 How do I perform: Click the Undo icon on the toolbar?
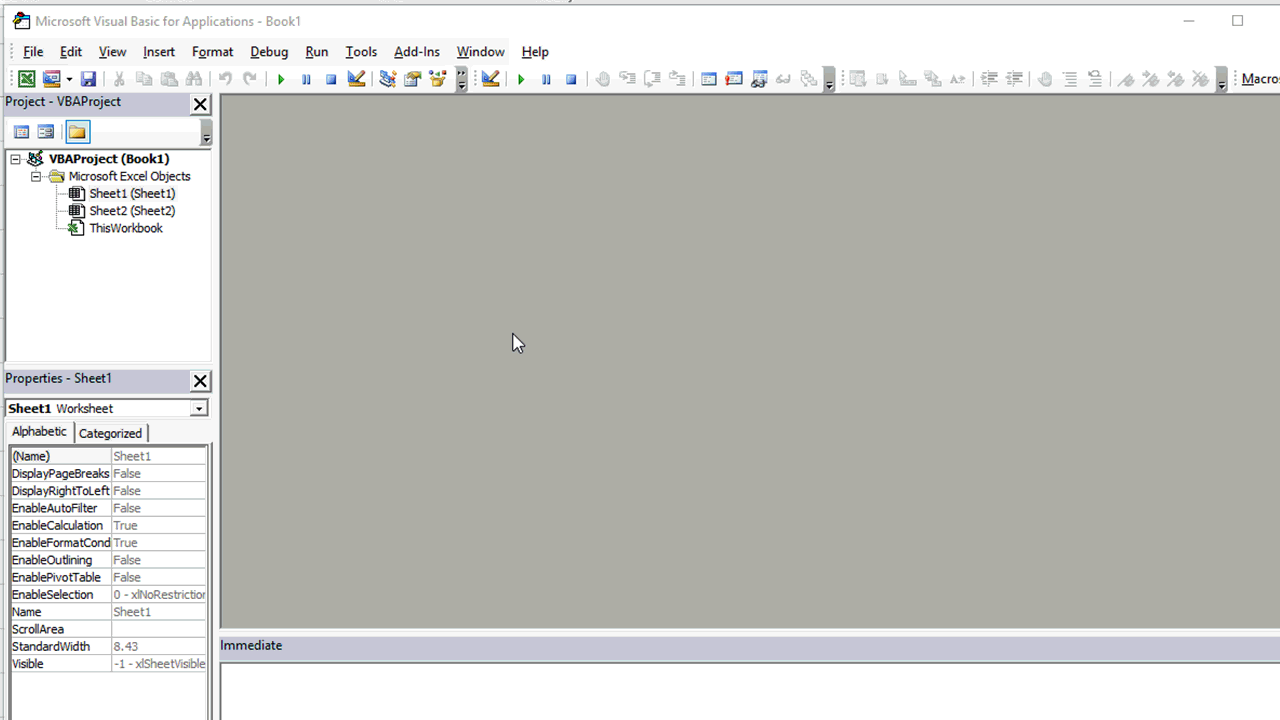tap(225, 78)
